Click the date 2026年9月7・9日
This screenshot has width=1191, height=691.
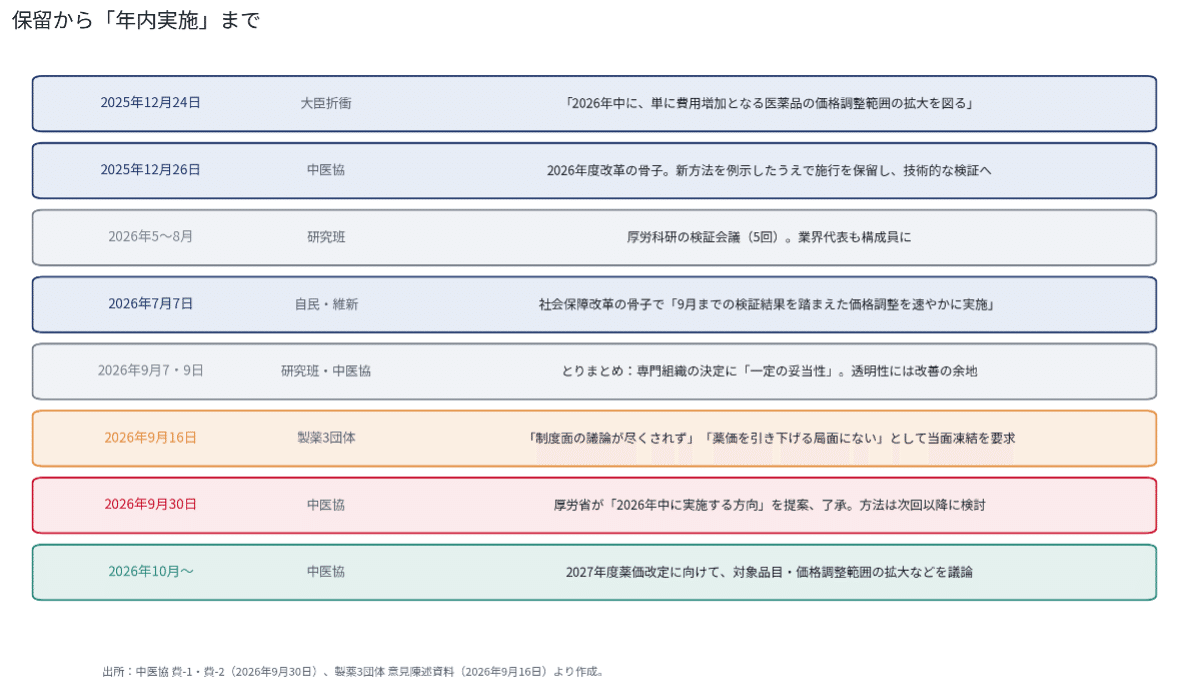click(150, 371)
